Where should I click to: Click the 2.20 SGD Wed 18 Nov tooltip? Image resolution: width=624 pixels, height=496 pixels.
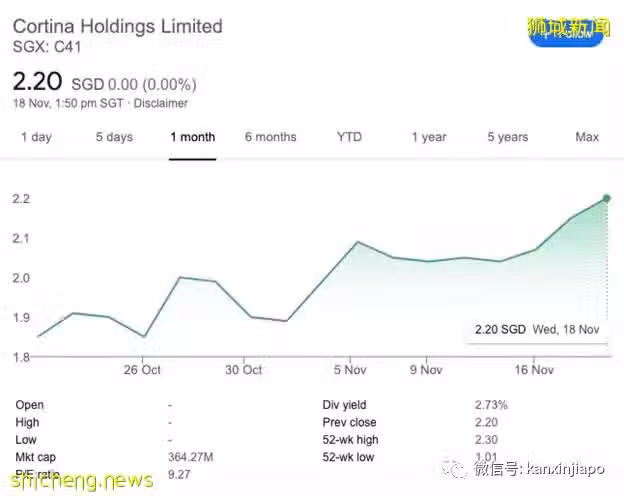pos(536,330)
